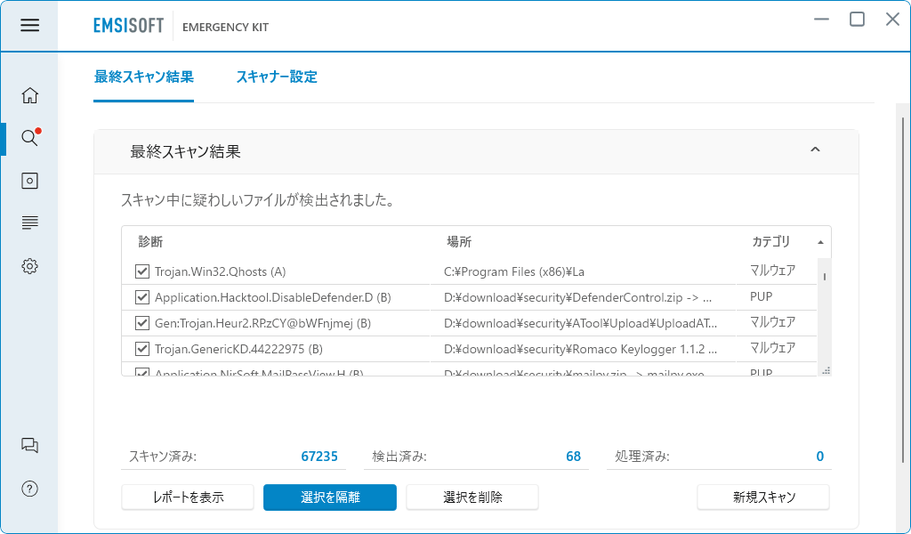This screenshot has width=911, height=534.
Task: Uncheck Application.Hacktool.DisableDefender.D checkbox
Action: [x=142, y=297]
